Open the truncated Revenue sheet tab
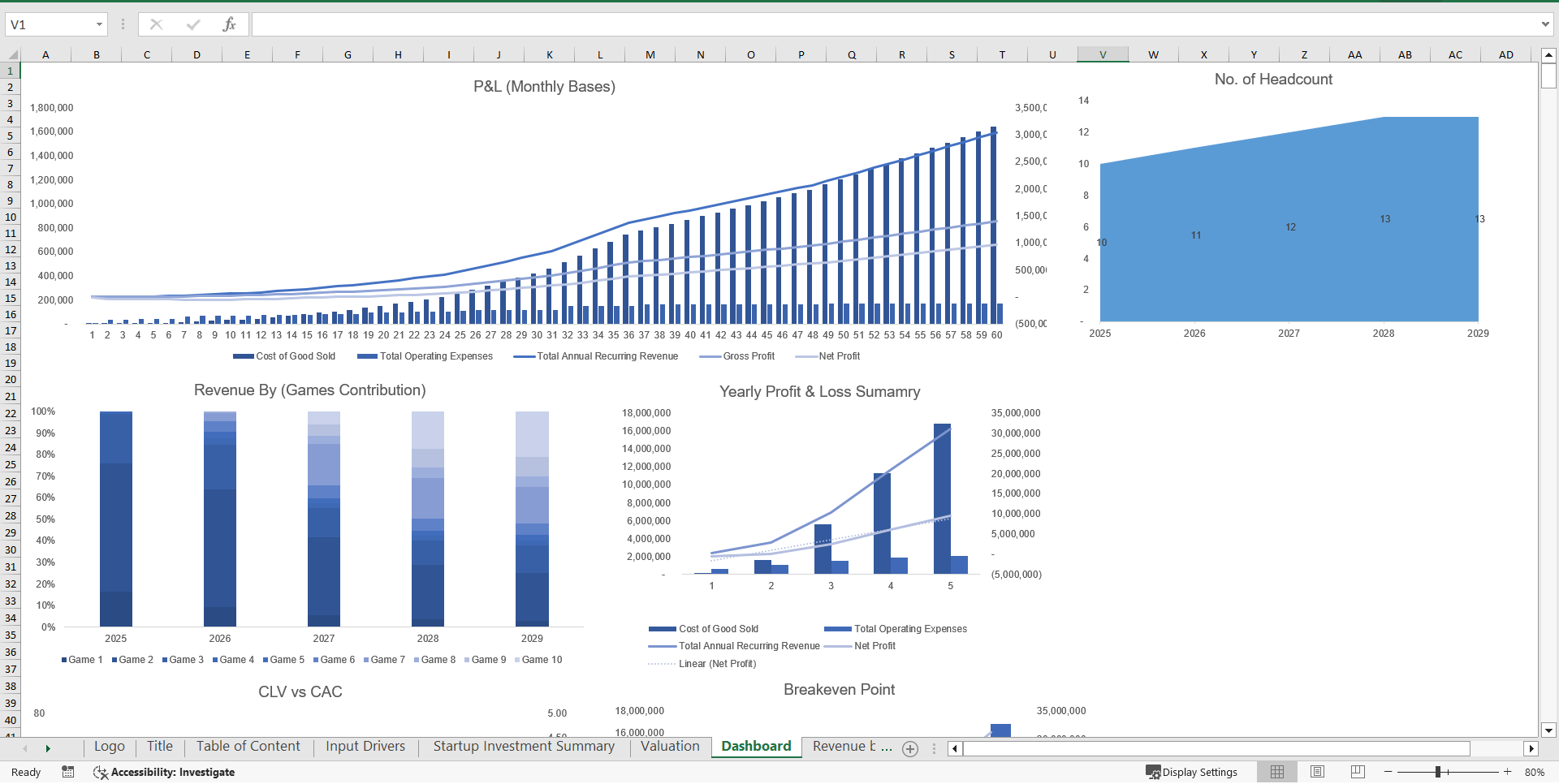 [x=851, y=747]
